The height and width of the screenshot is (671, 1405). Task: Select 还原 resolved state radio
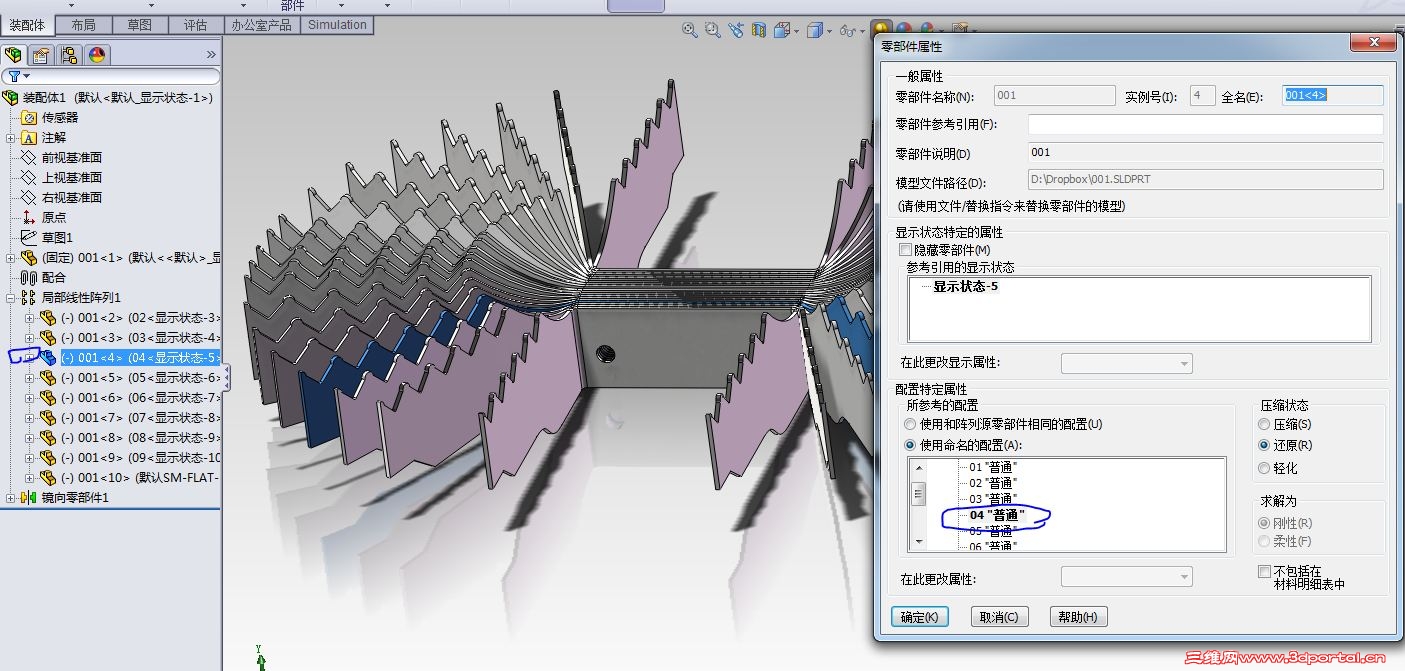1265,445
